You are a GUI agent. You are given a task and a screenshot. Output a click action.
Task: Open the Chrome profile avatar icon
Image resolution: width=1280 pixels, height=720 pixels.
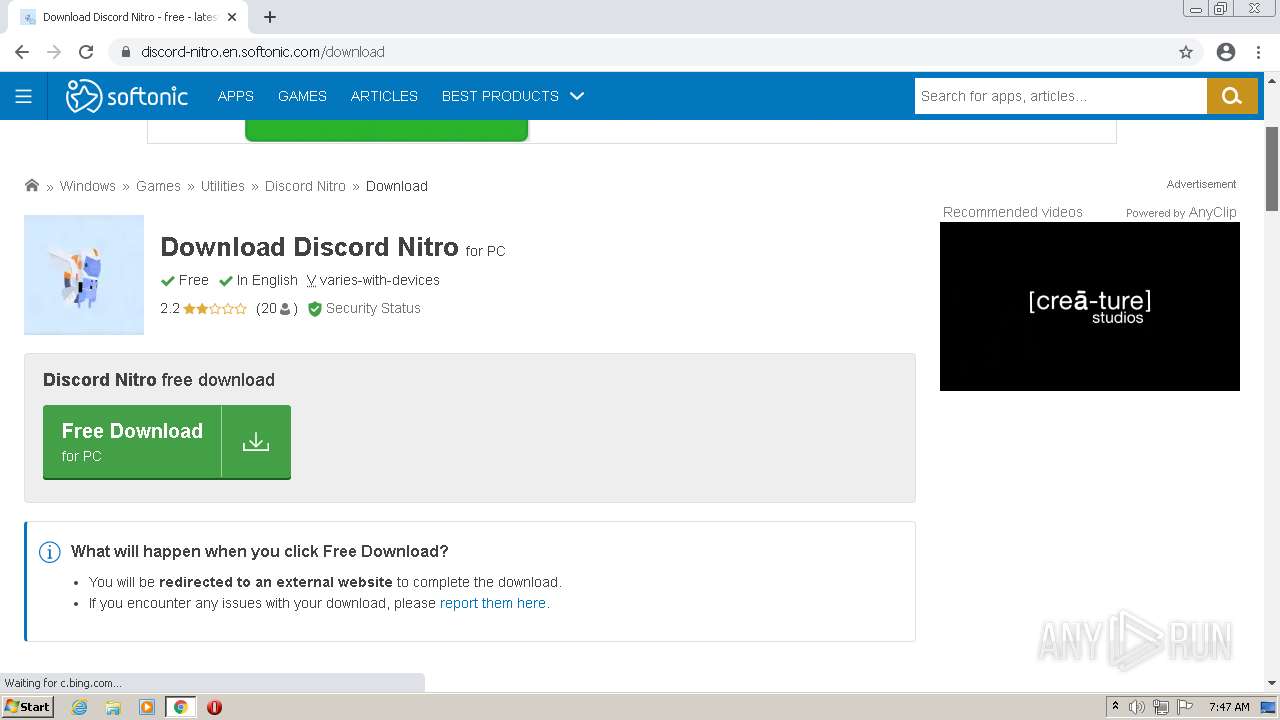tap(1226, 52)
